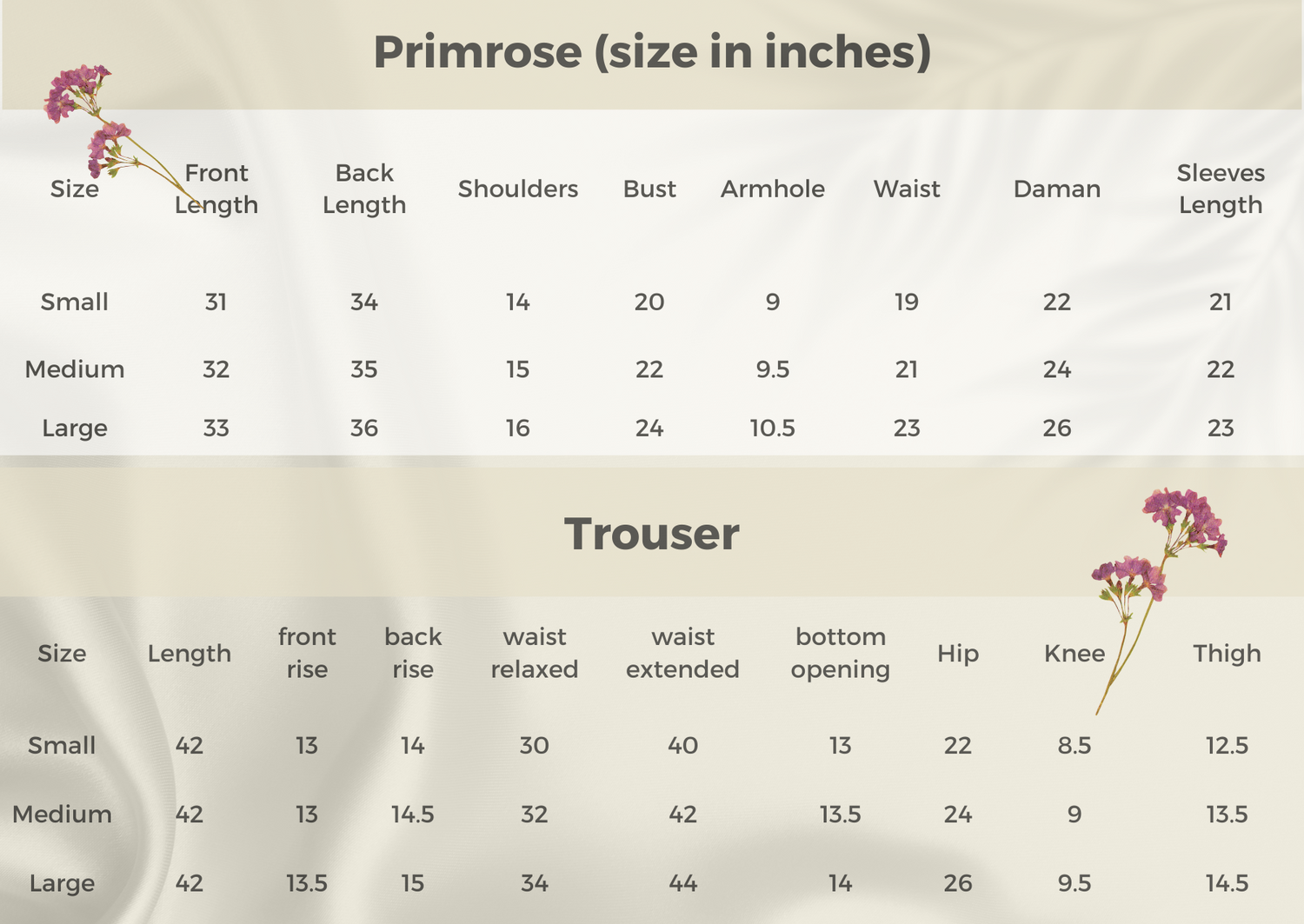Select the Sleeves Length column header
The height and width of the screenshot is (924, 1304).
pyautogui.click(x=1220, y=189)
